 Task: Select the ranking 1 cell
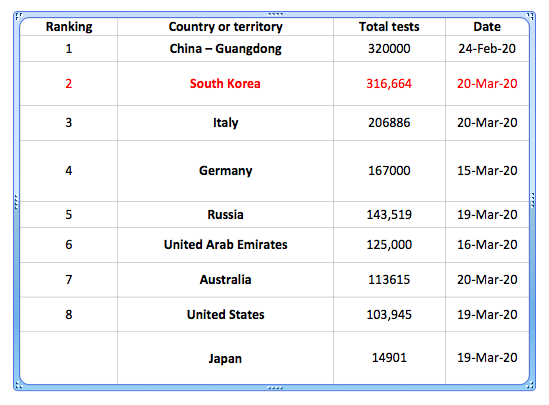point(69,49)
